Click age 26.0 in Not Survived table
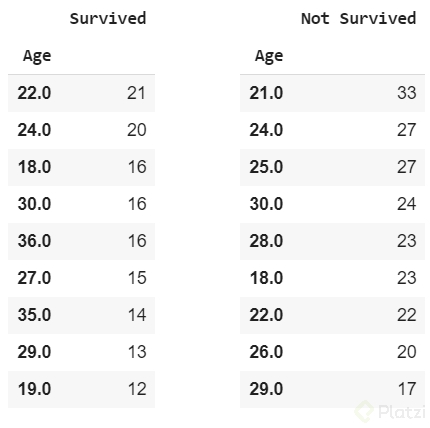 (x=266, y=352)
